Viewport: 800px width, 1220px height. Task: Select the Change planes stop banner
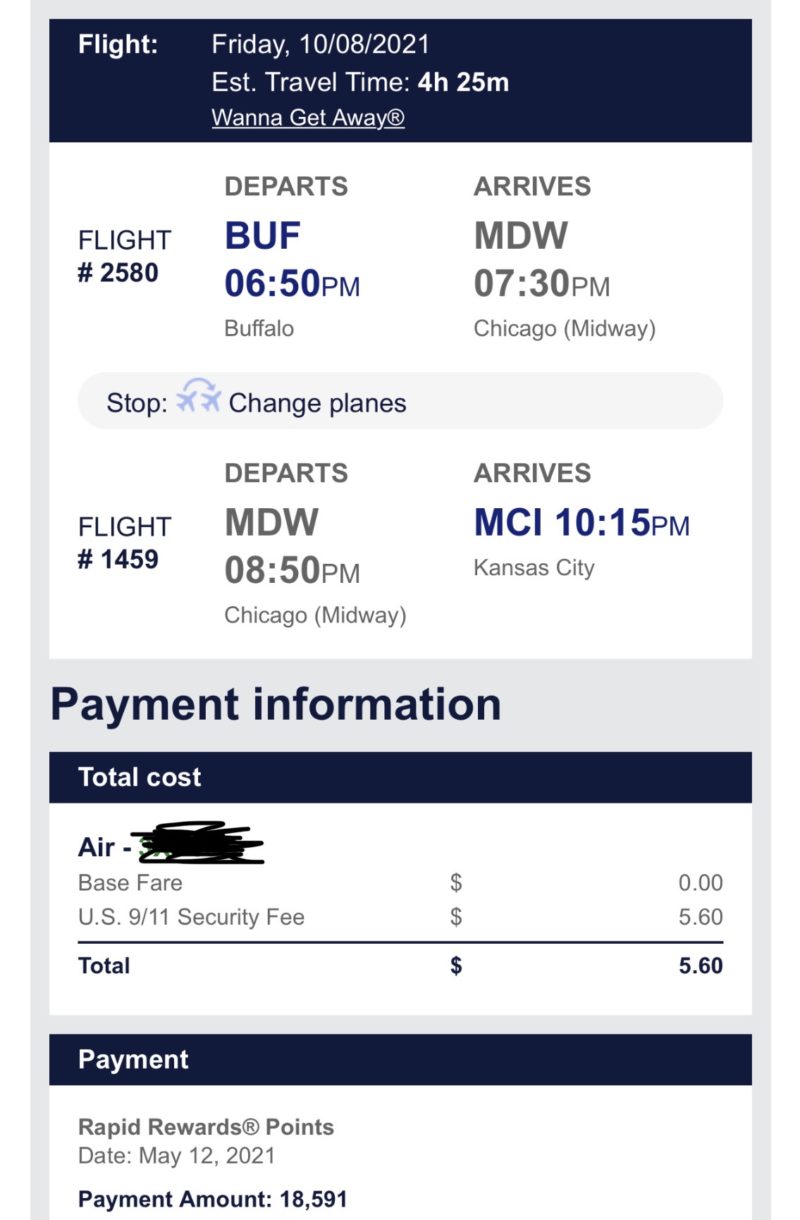(400, 401)
